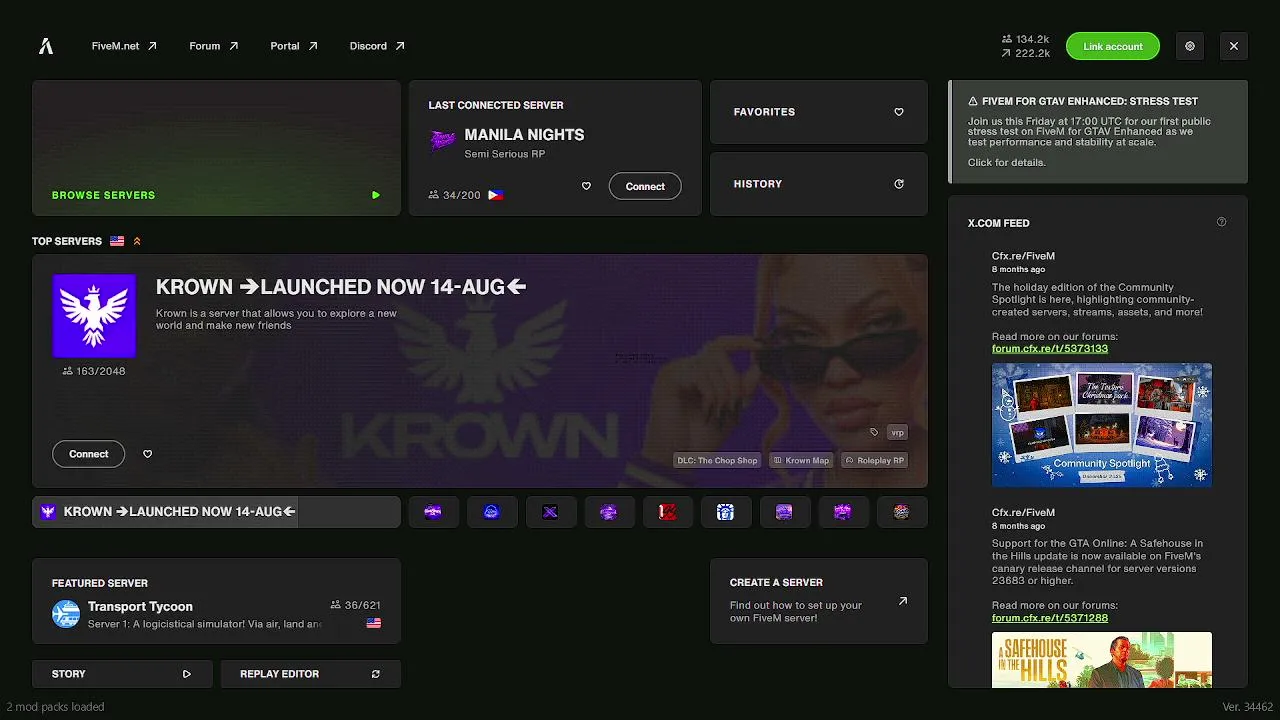Click '2 mod packs loaded' status text

pos(55,707)
